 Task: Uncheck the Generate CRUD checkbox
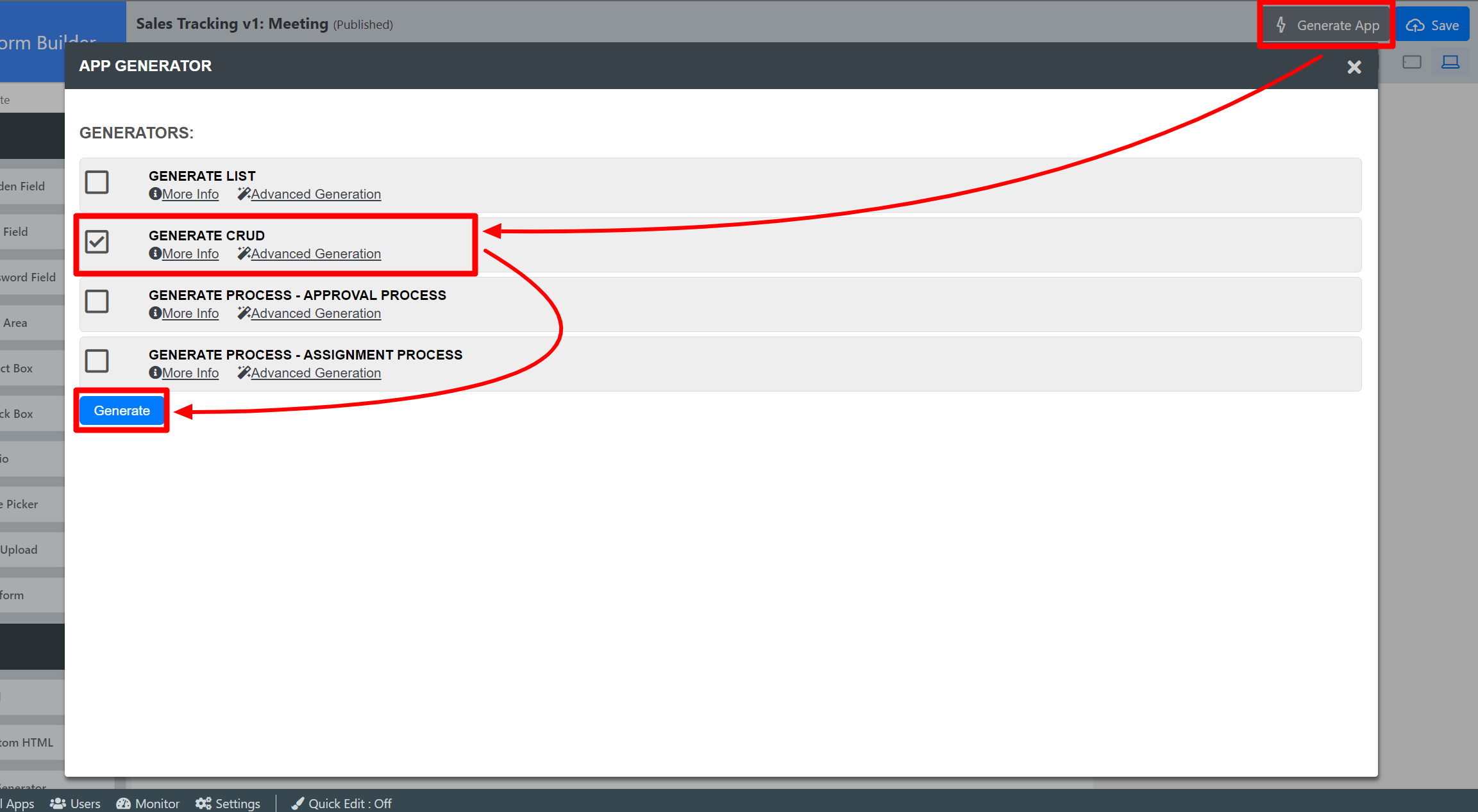97,242
